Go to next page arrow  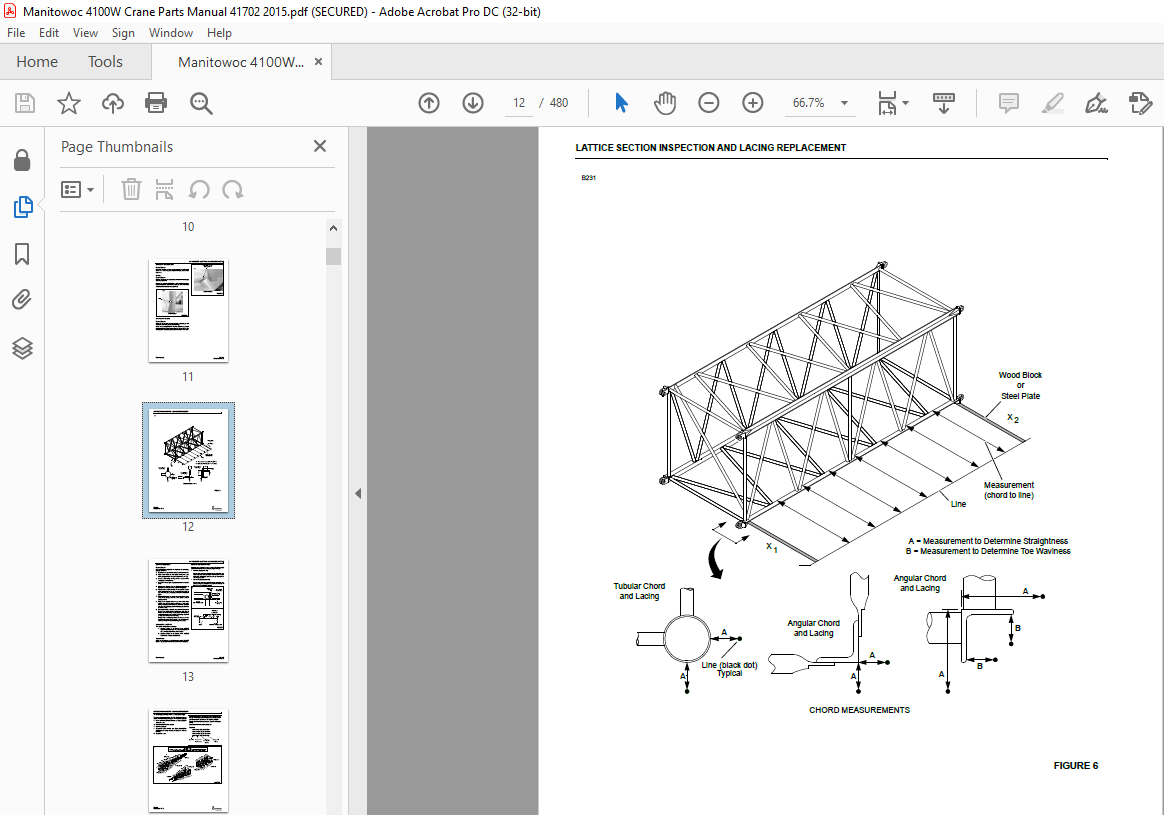click(x=473, y=102)
